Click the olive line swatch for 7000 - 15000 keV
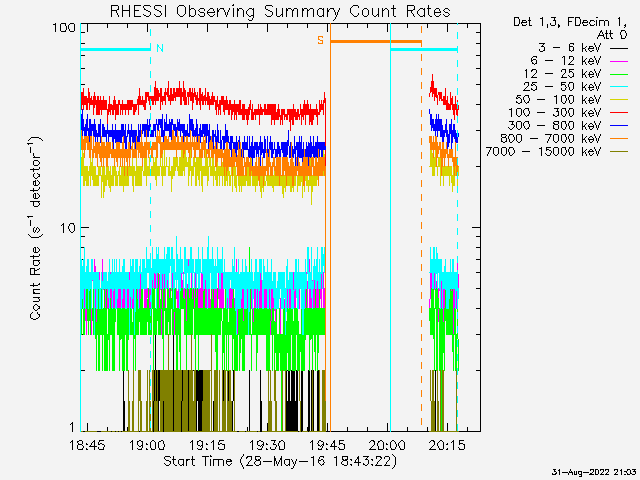640x480 pixels. point(619,152)
